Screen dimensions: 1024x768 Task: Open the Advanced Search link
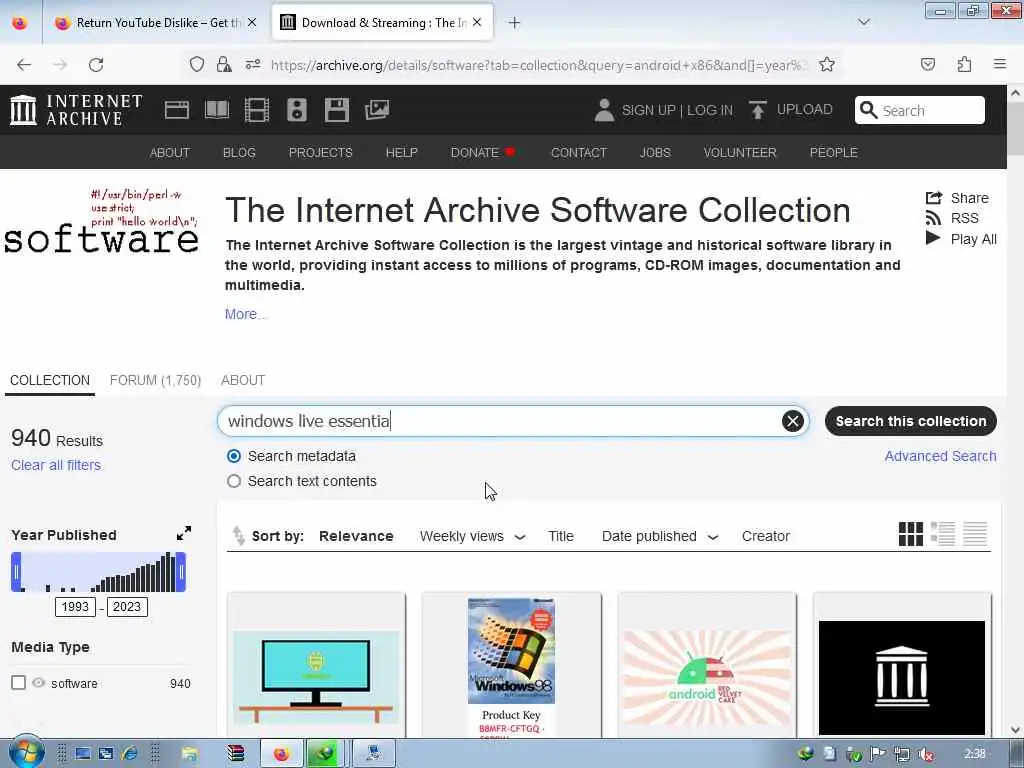(940, 456)
